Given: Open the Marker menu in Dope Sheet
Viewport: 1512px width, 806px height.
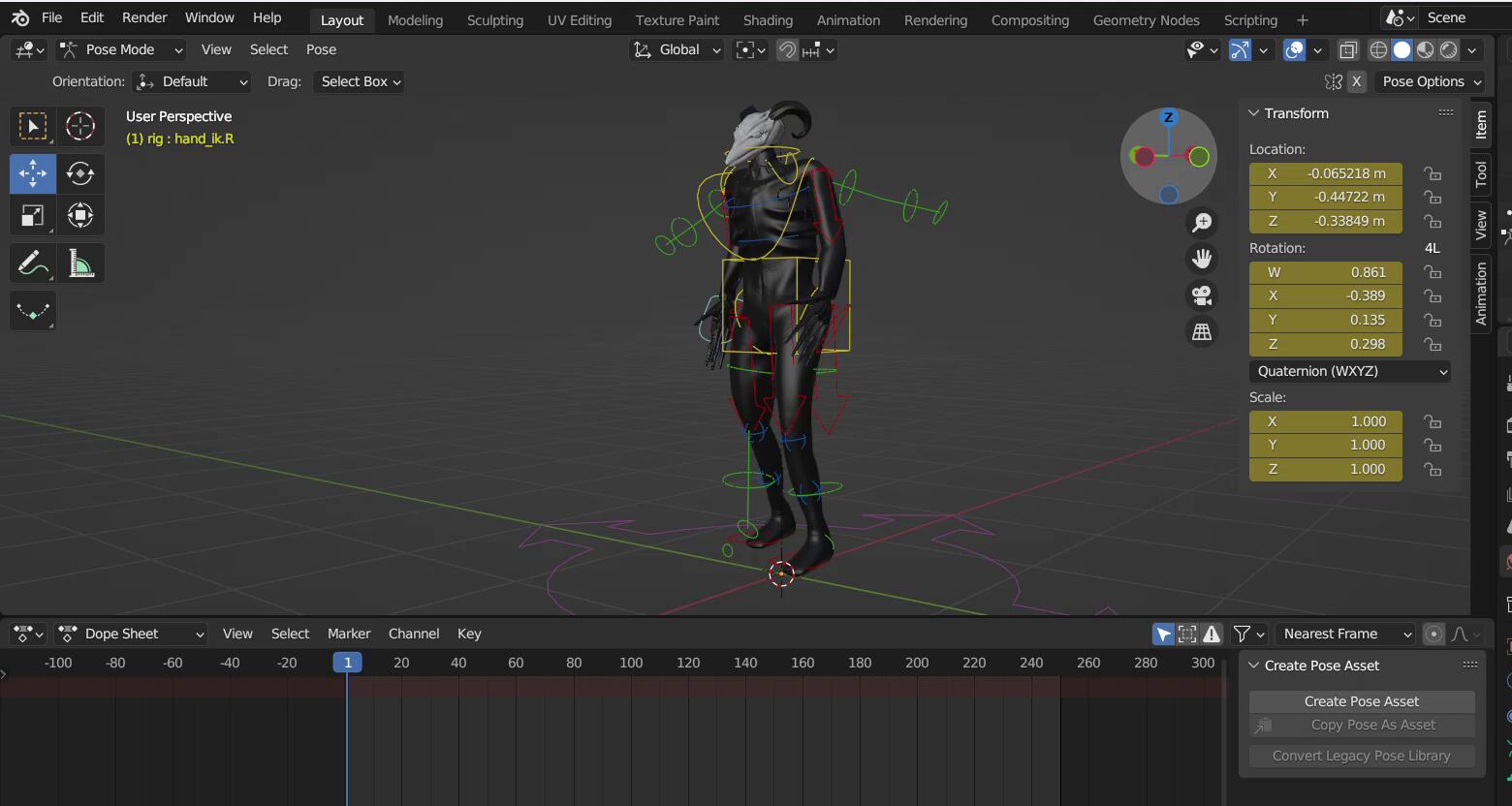Looking at the screenshot, I should click(349, 634).
